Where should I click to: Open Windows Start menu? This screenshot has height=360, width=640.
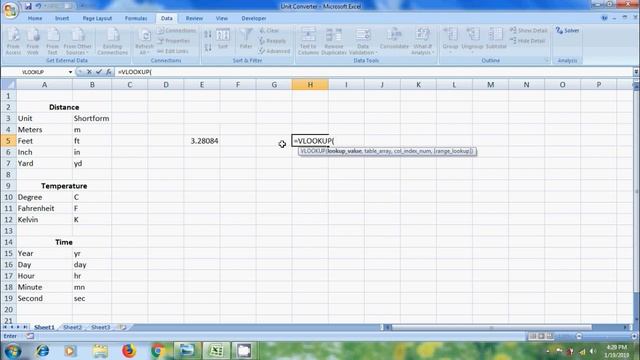(x=13, y=351)
